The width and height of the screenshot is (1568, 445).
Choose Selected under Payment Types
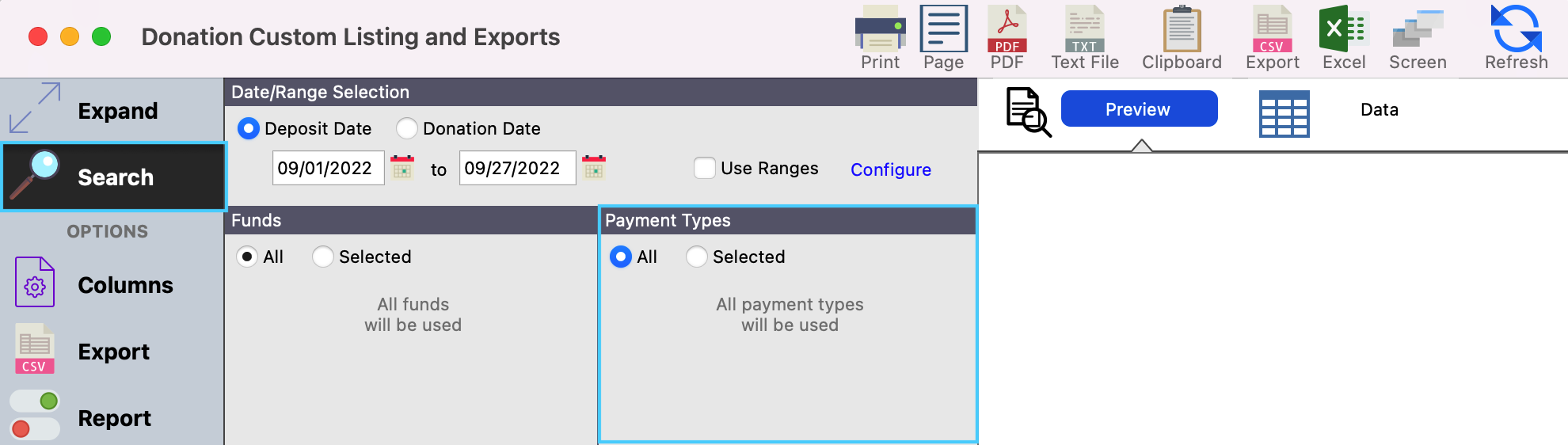(697, 257)
